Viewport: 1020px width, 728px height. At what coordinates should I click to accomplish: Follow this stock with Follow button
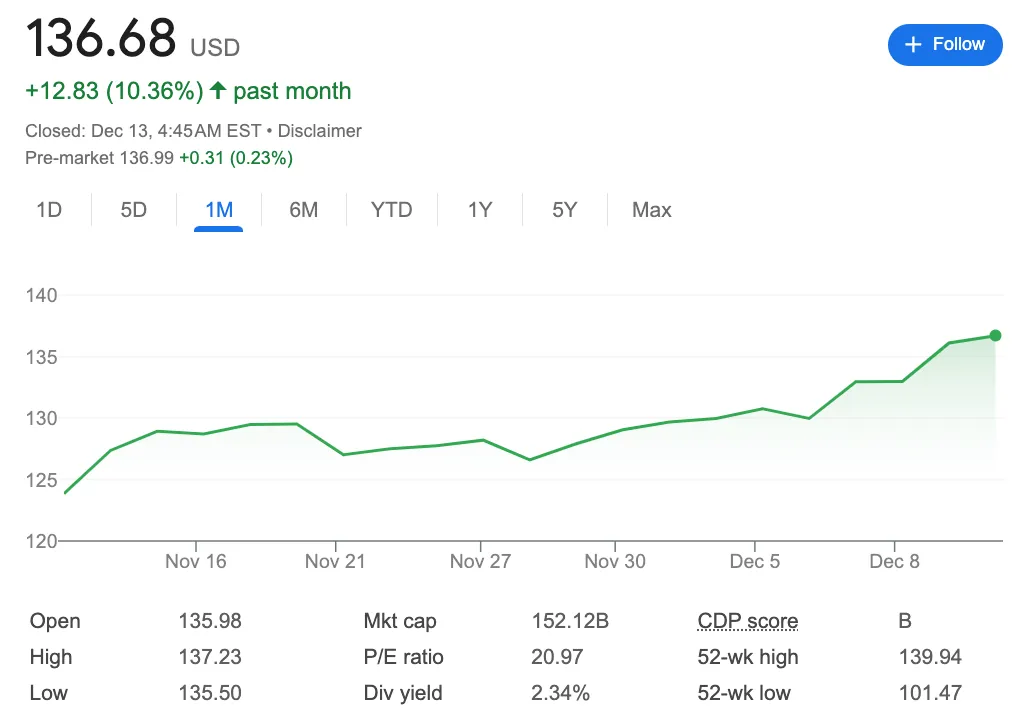[x=945, y=44]
